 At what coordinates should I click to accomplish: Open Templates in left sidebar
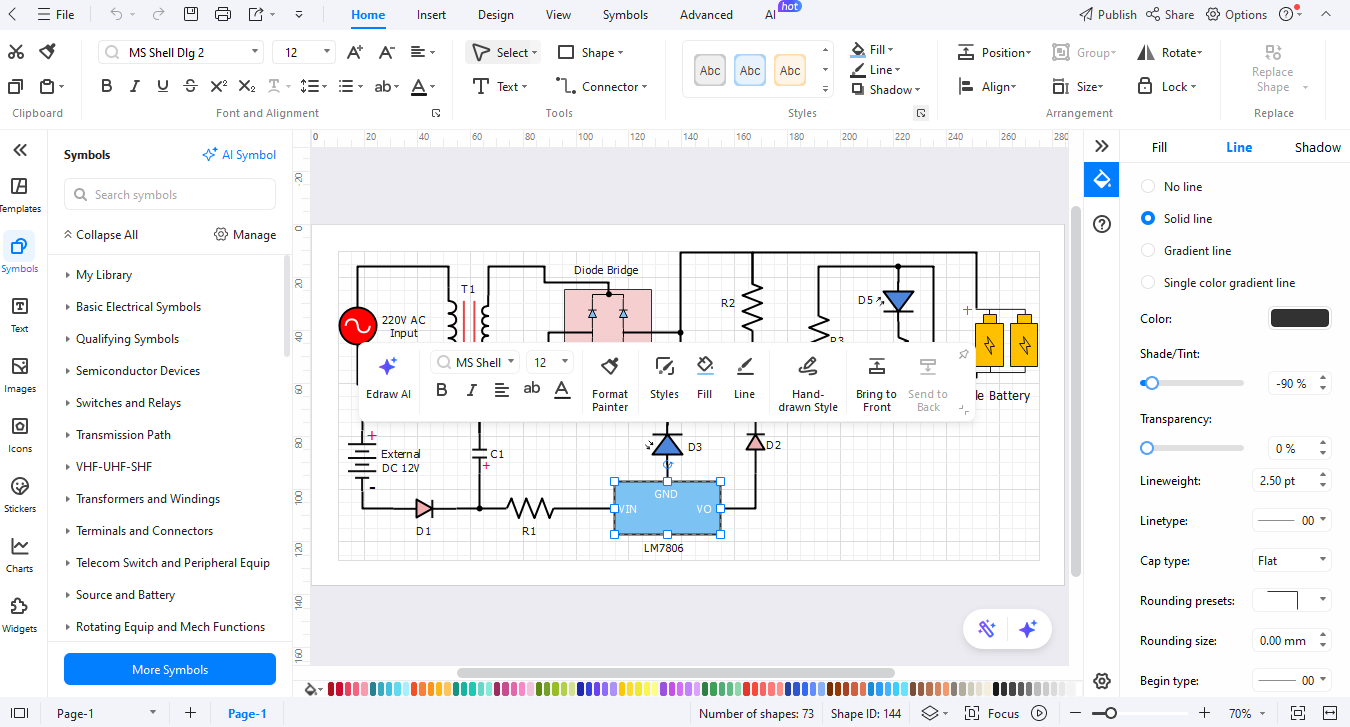pos(19,195)
